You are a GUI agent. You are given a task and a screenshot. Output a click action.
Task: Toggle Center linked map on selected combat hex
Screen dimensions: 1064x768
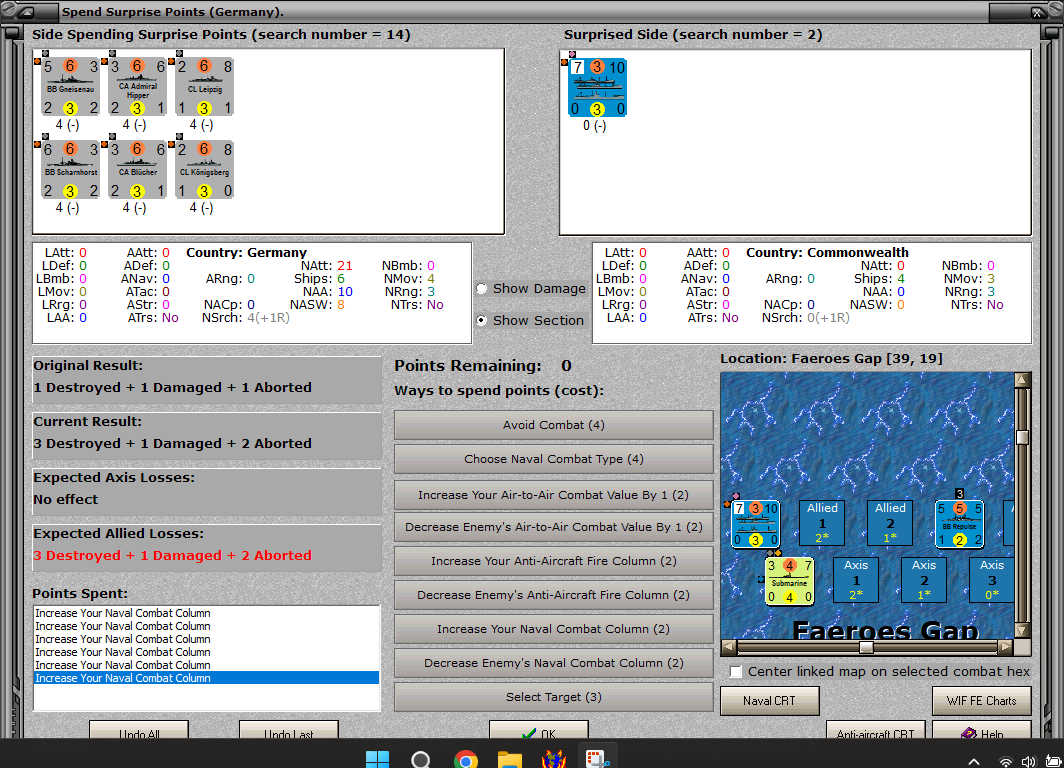click(x=736, y=672)
